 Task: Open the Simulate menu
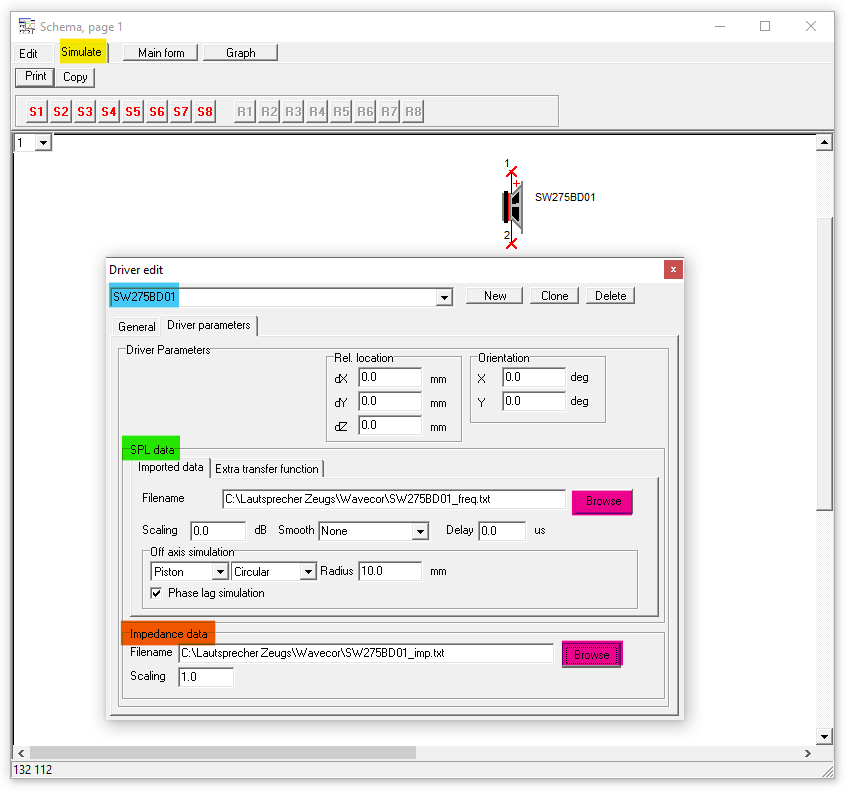(x=81, y=52)
